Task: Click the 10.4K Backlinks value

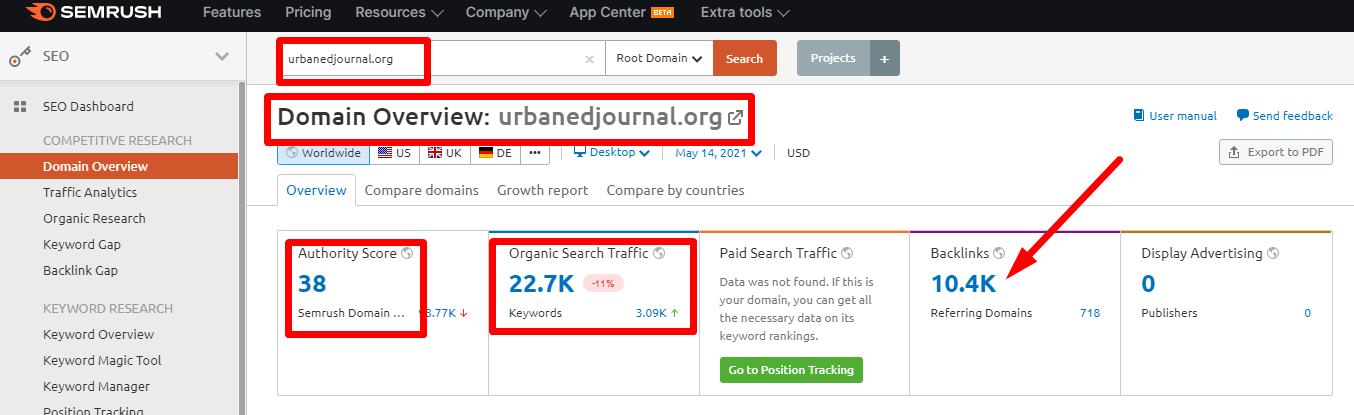Action: click(x=963, y=284)
